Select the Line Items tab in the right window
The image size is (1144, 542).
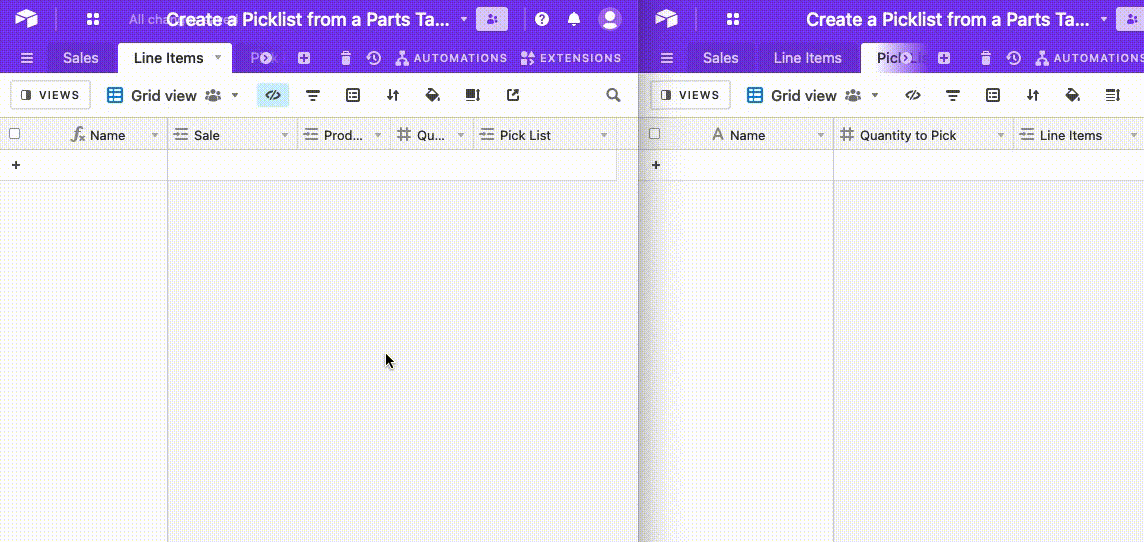[807, 58]
